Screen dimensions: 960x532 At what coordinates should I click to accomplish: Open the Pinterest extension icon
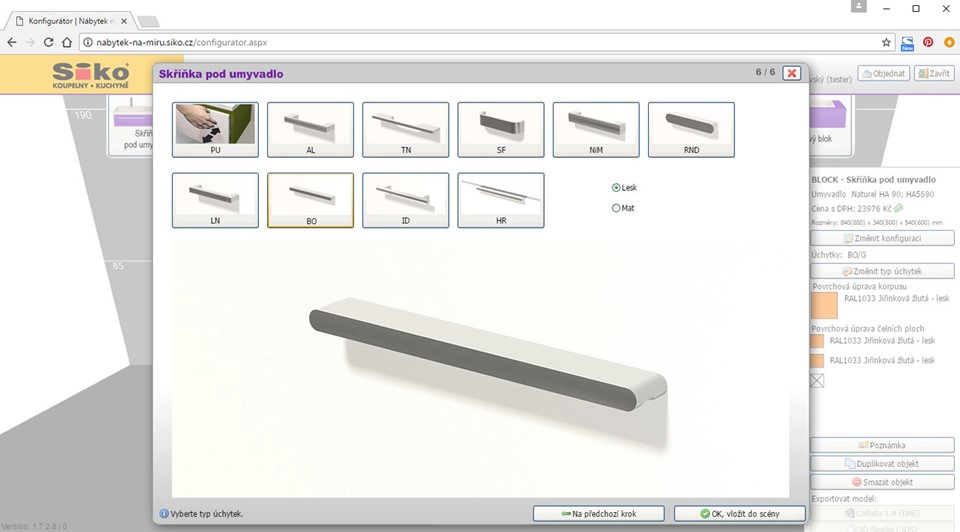coord(928,43)
